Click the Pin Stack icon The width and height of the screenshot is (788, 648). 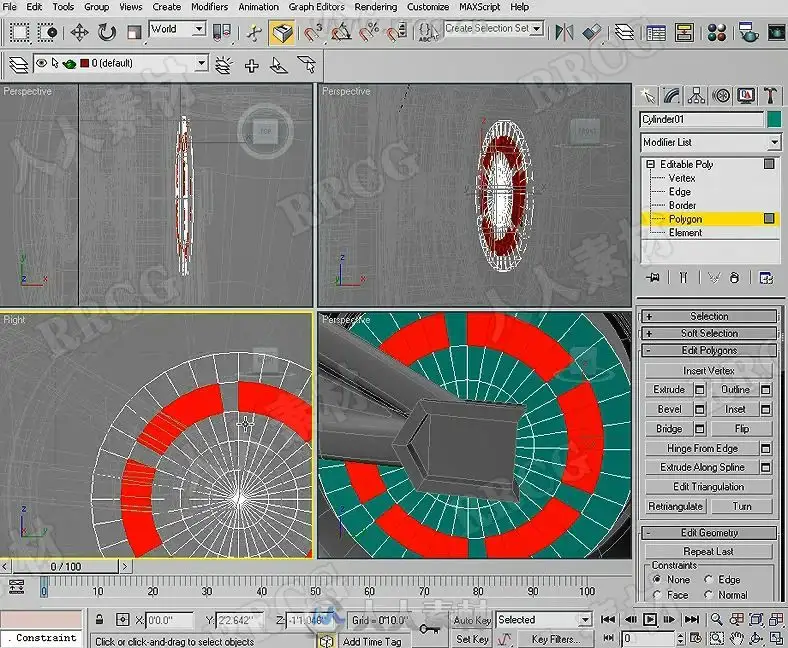(654, 277)
